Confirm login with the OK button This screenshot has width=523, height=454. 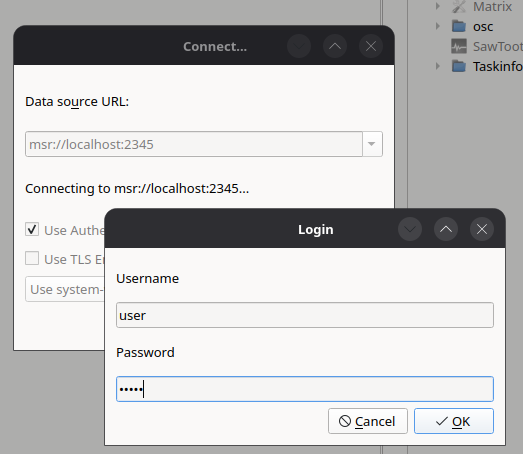(454, 421)
